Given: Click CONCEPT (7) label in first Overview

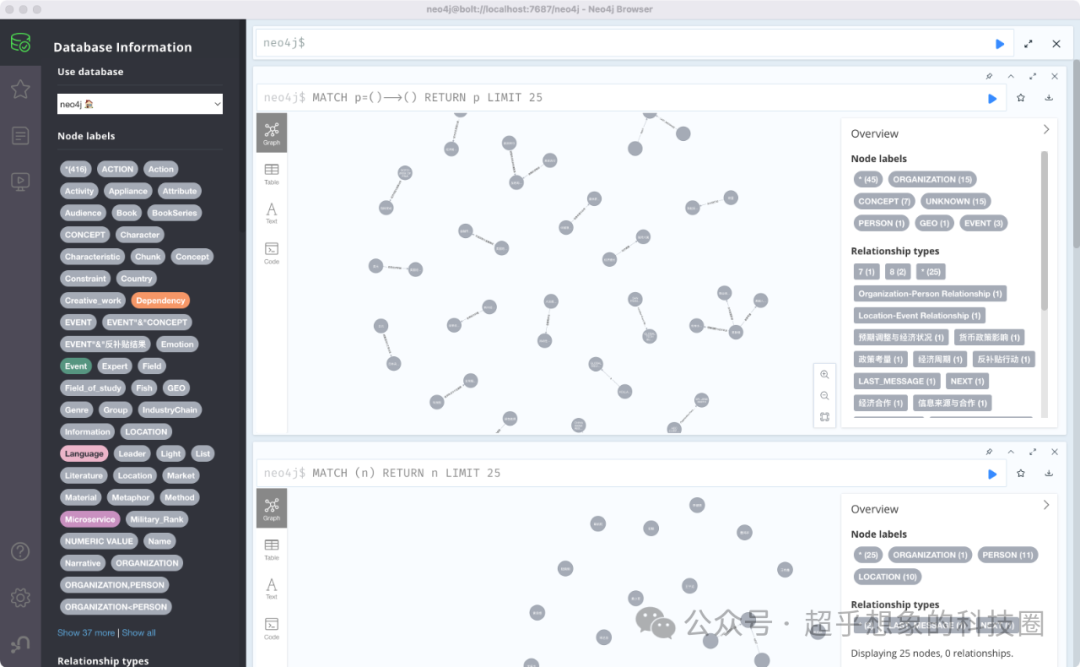Looking at the screenshot, I should (x=884, y=201).
